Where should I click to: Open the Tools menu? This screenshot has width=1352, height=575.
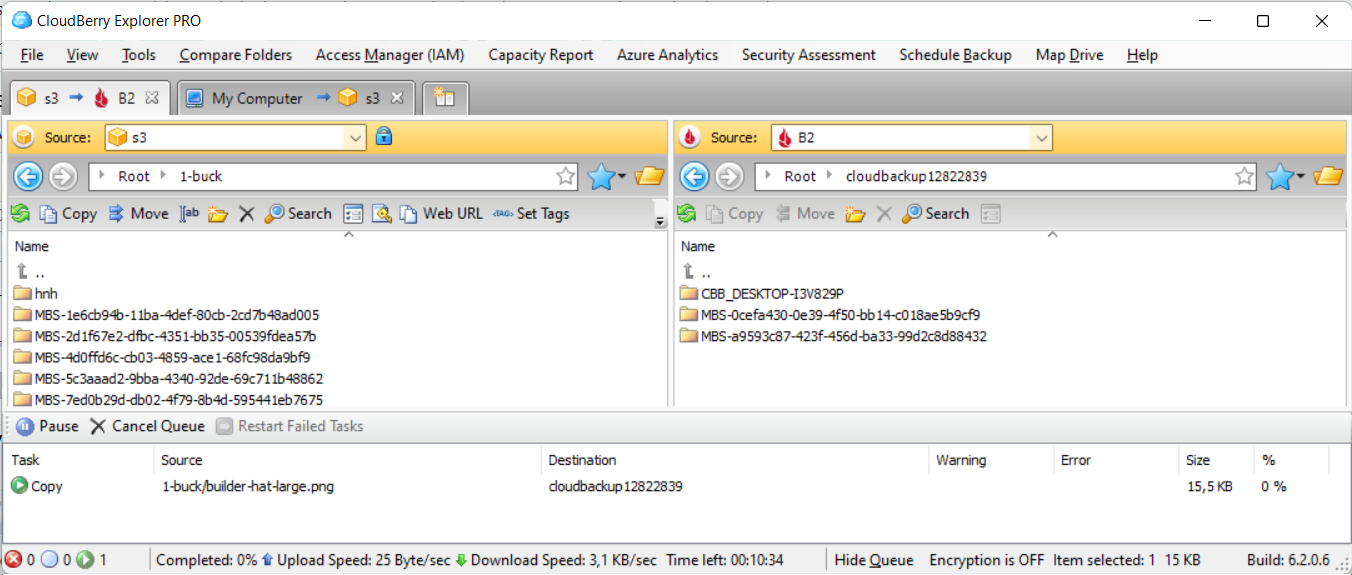(139, 55)
